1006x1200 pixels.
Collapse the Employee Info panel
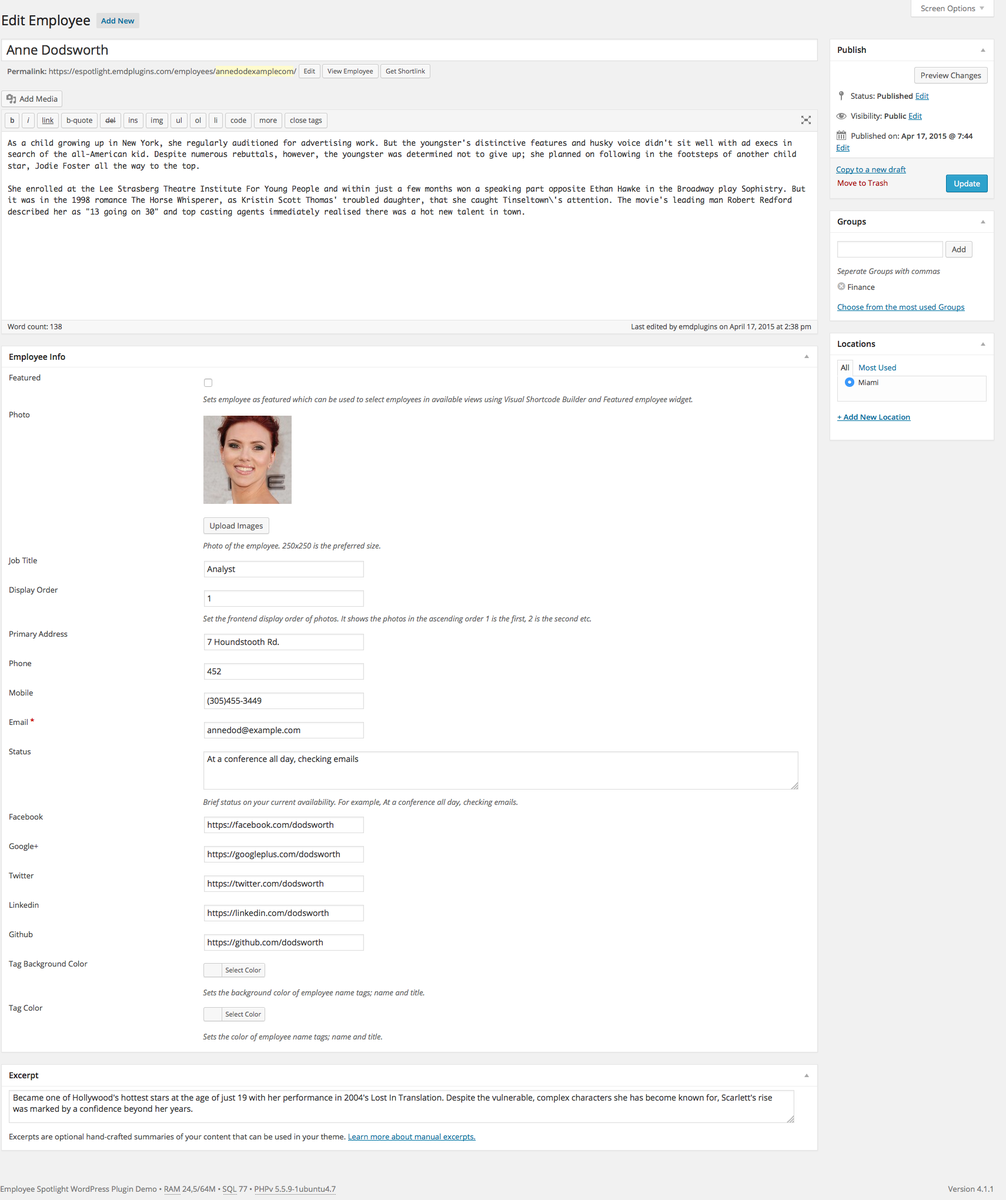(x=806, y=357)
